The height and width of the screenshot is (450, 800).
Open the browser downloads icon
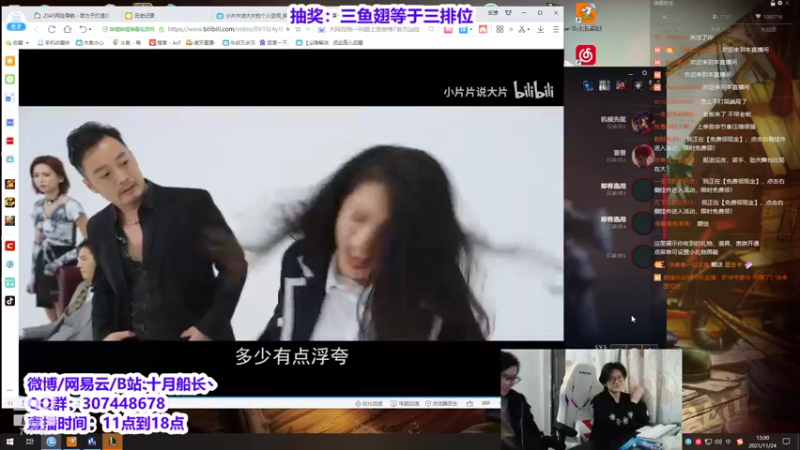pyautogui.click(x=541, y=30)
